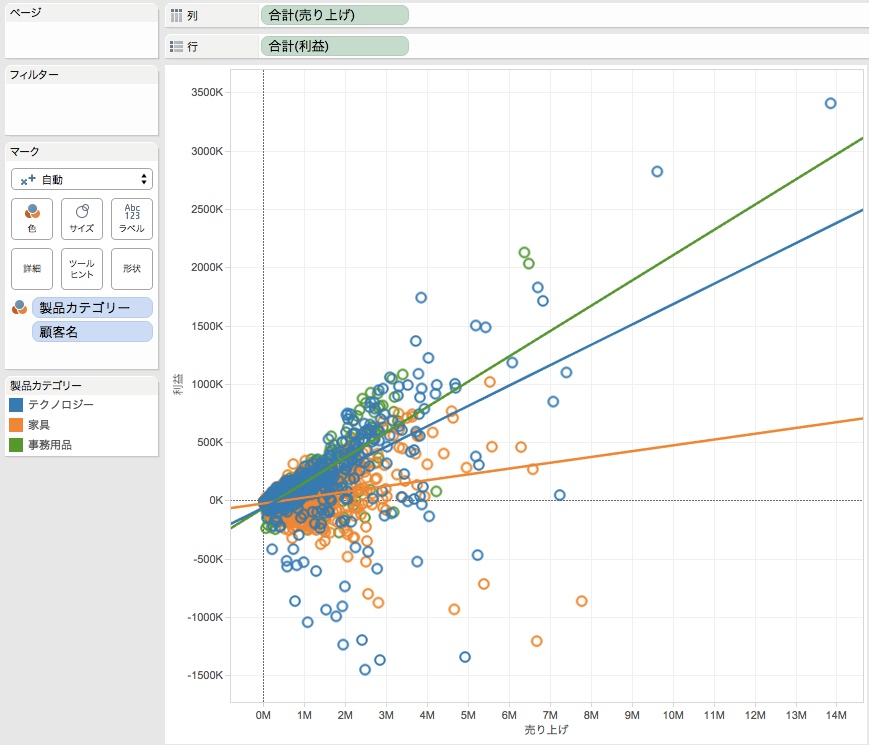The image size is (869, 745).
Task: Click the 詳細 (Detail) marks button
Action: tap(32, 269)
